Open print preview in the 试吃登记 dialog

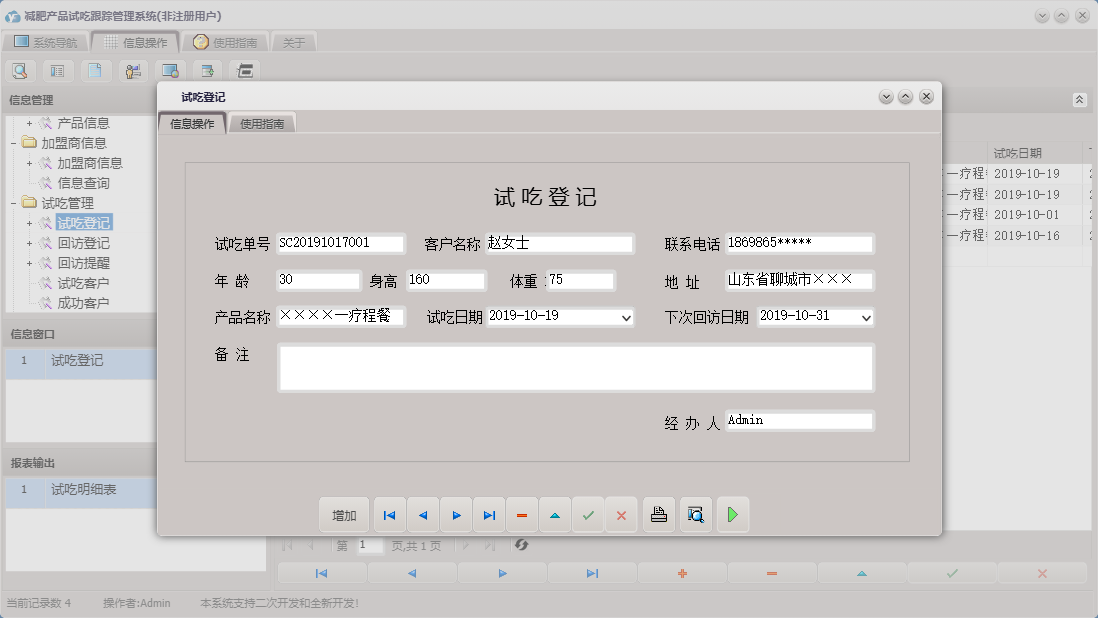[695, 514]
